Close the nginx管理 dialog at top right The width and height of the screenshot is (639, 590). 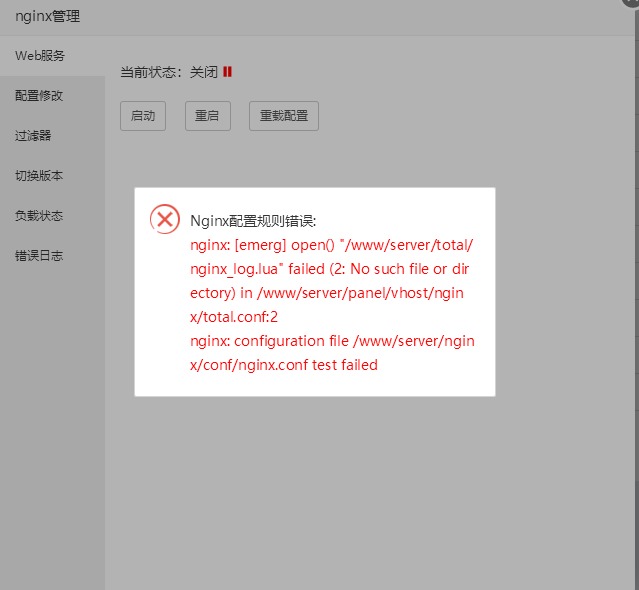(x=631, y=2)
